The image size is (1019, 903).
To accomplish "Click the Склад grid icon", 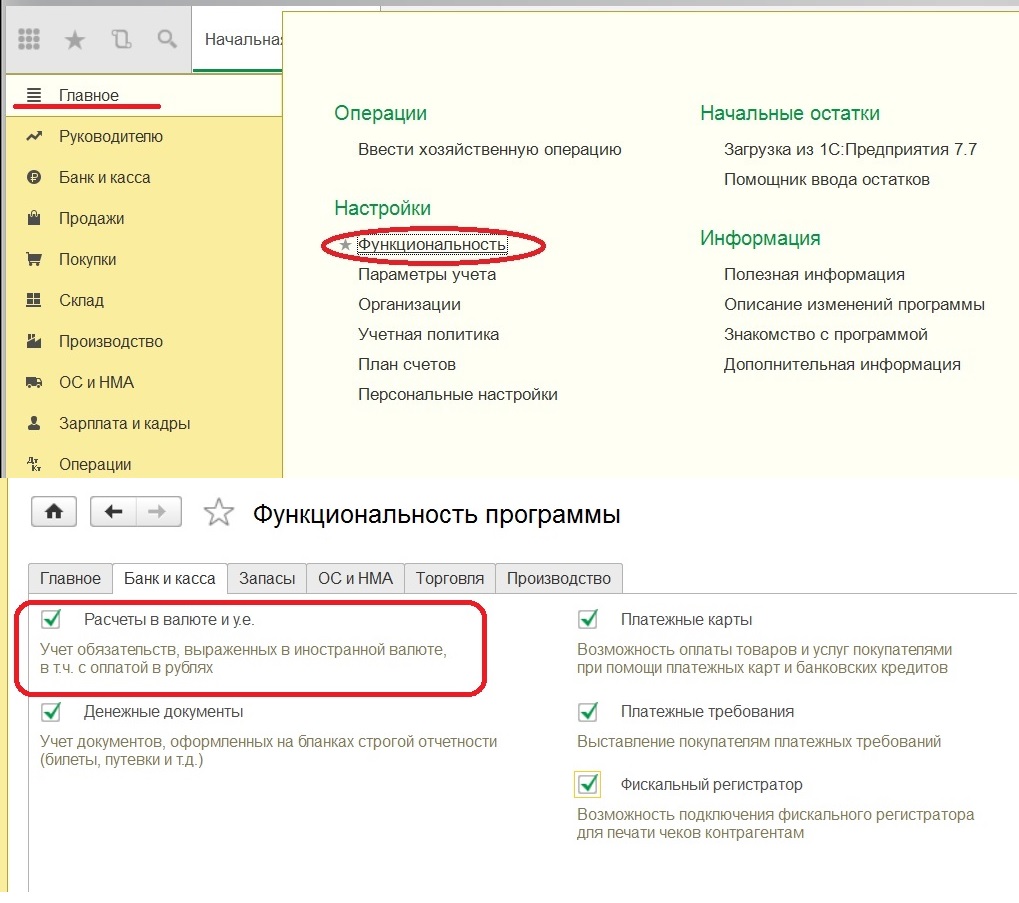I will (x=34, y=300).
